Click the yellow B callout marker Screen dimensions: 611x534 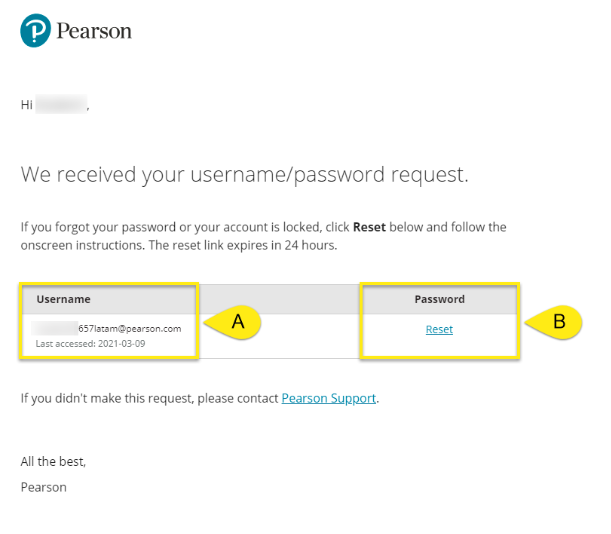(x=554, y=322)
